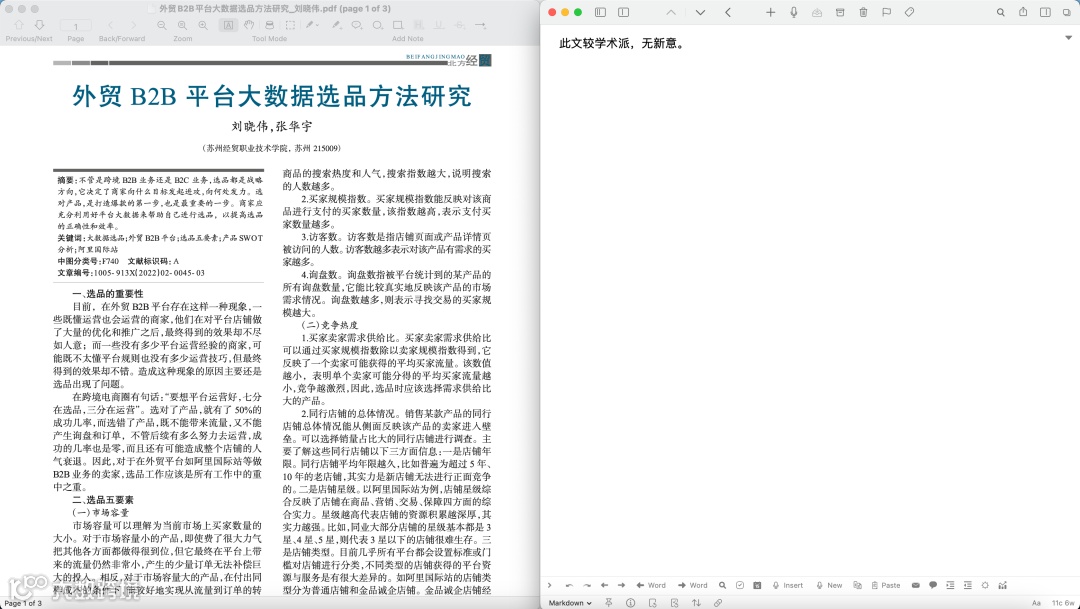The height and width of the screenshot is (609, 1080).
Task: Open the pen note-type dropdown
Action: click(x=312, y=25)
